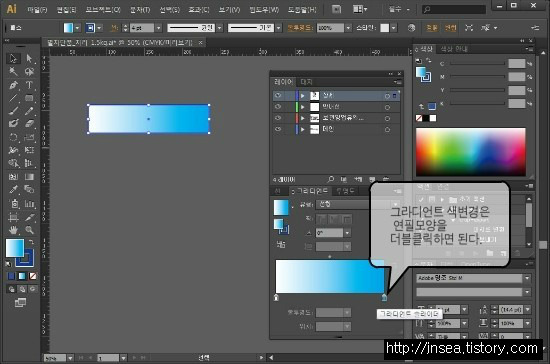Toggle visibility of the red-marked layer
The image size is (550, 364).
coord(278,118)
